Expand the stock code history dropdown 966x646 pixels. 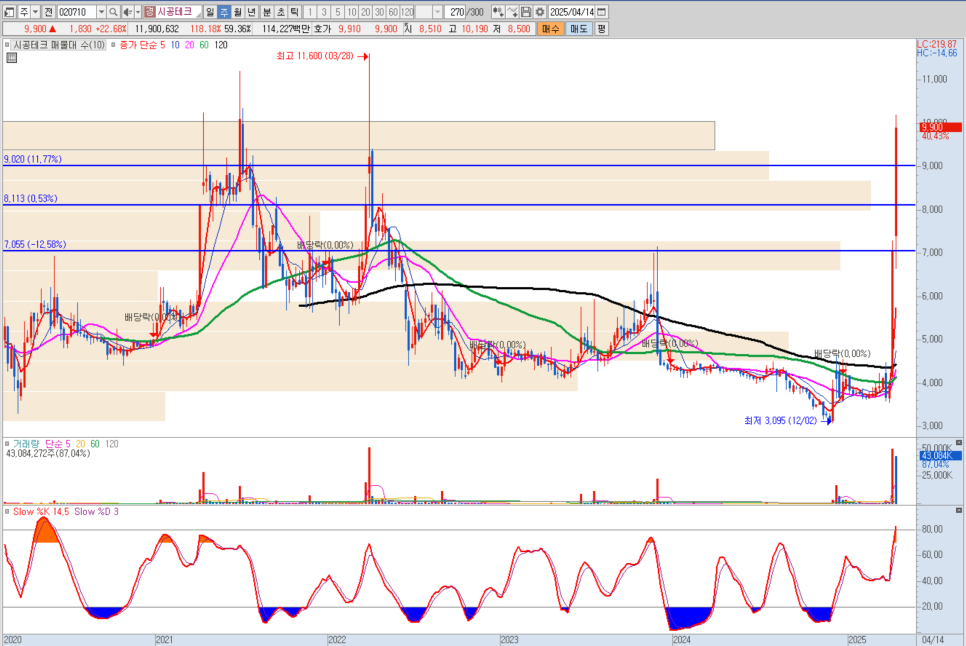[x=101, y=12]
